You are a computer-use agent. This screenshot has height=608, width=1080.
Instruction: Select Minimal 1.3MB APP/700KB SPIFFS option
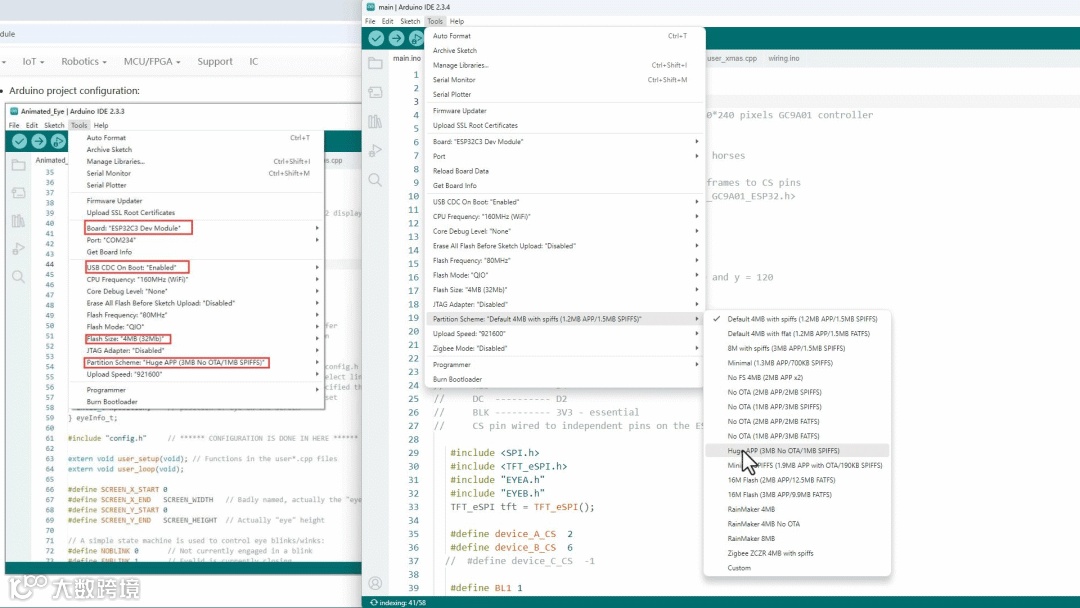pyautogui.click(x=797, y=363)
